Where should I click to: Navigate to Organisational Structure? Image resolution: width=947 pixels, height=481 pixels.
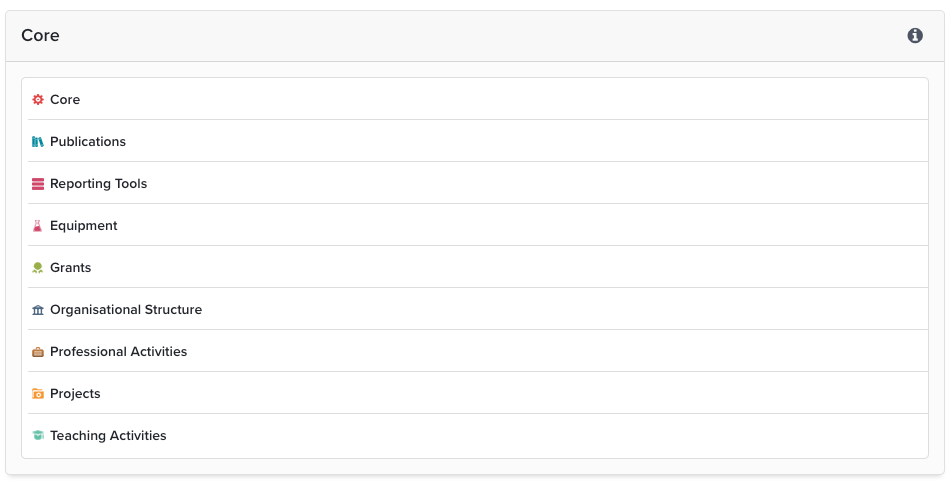126,310
